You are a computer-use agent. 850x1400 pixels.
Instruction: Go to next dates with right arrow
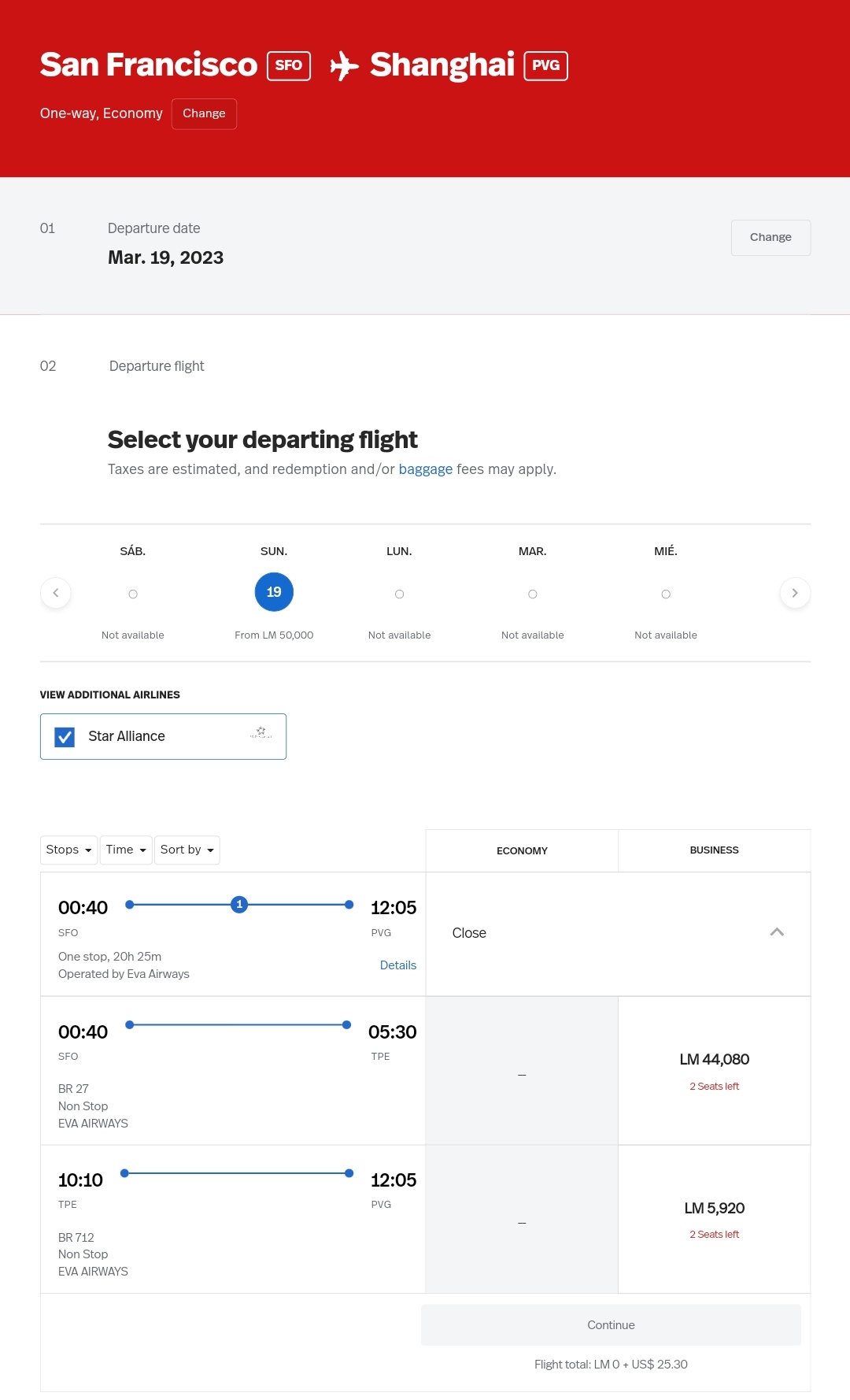click(x=795, y=593)
